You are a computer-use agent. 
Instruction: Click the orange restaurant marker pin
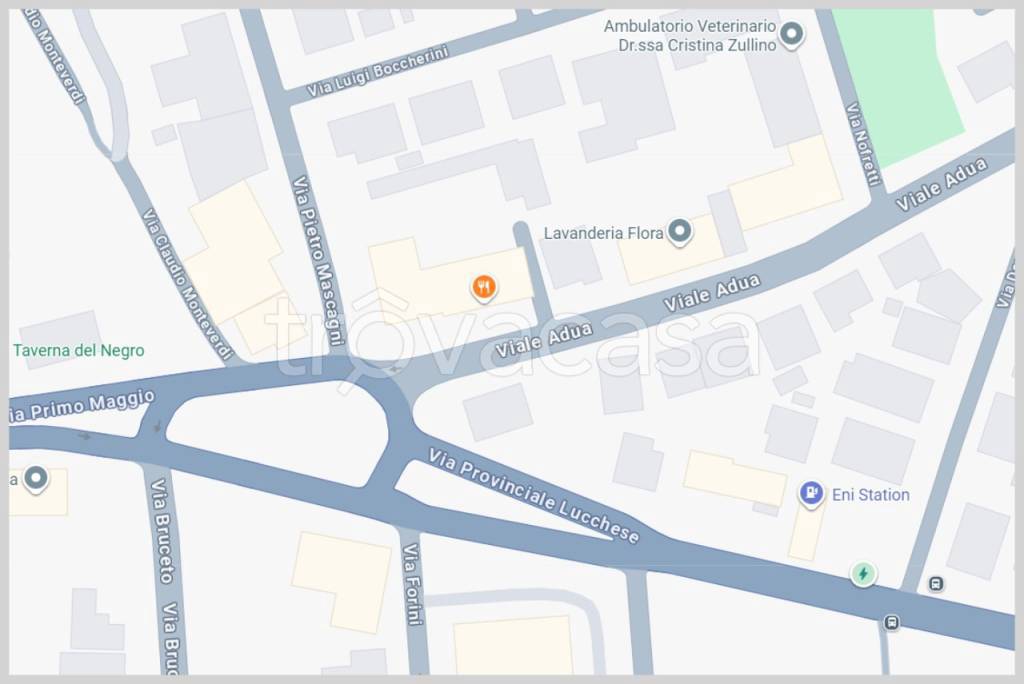coord(484,288)
